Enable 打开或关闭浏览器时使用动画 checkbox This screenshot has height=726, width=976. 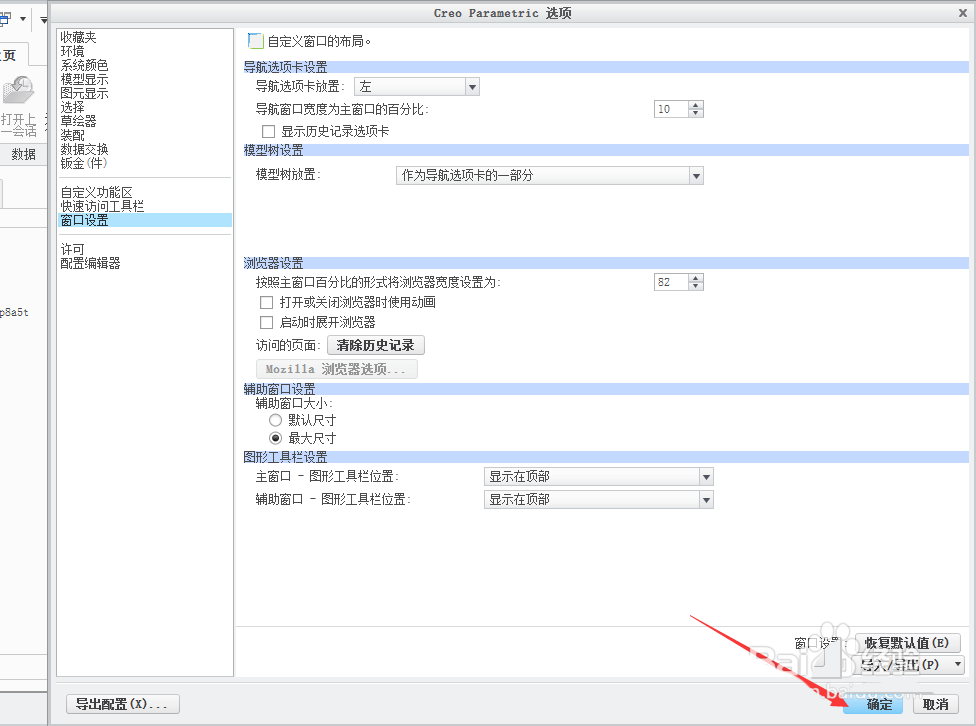click(266, 303)
